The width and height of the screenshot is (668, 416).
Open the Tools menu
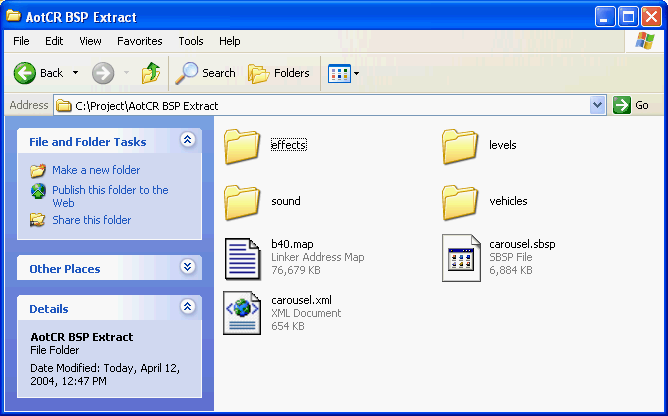click(190, 41)
